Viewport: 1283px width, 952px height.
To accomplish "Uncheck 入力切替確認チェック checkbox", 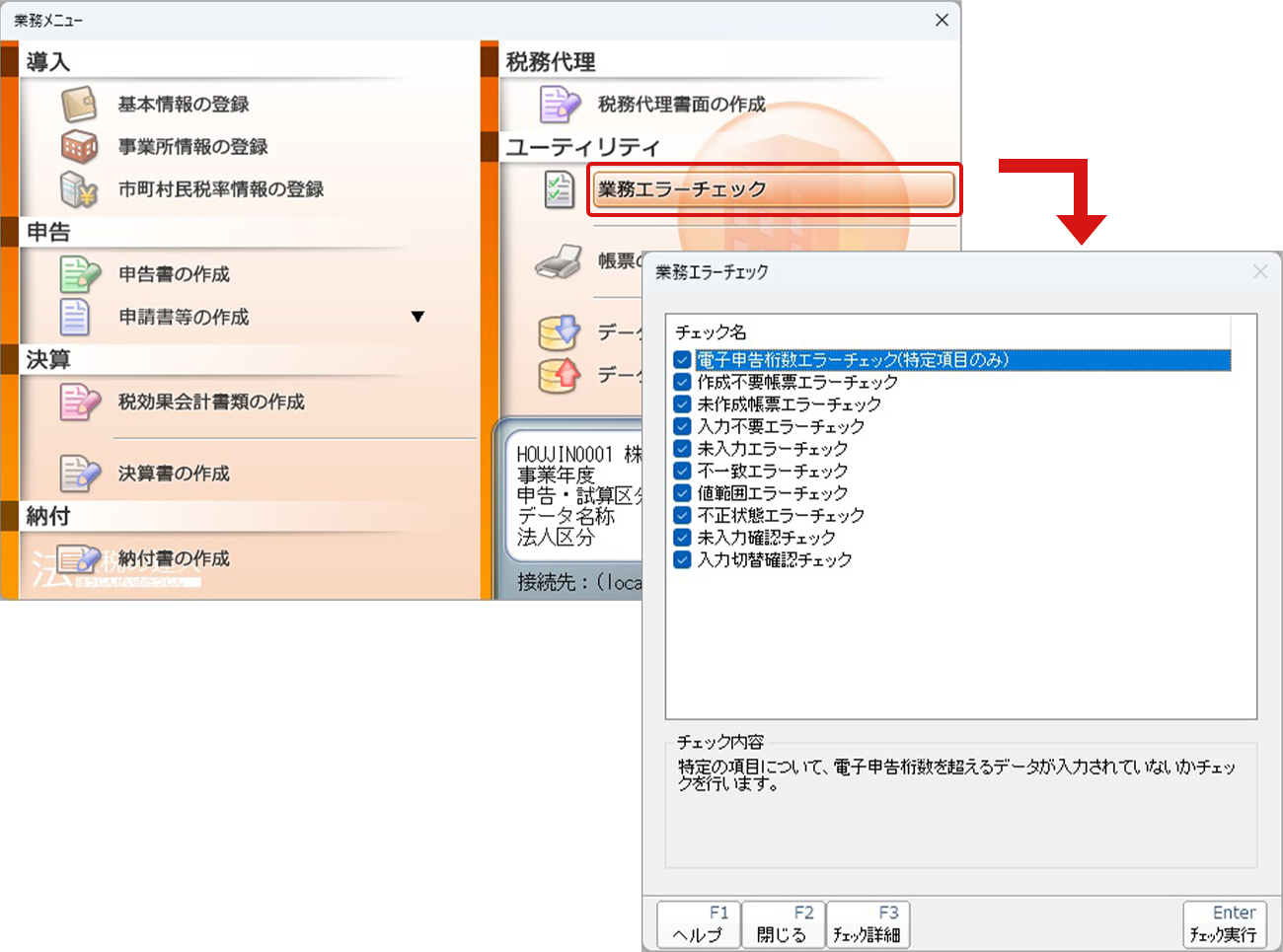I will (x=682, y=560).
